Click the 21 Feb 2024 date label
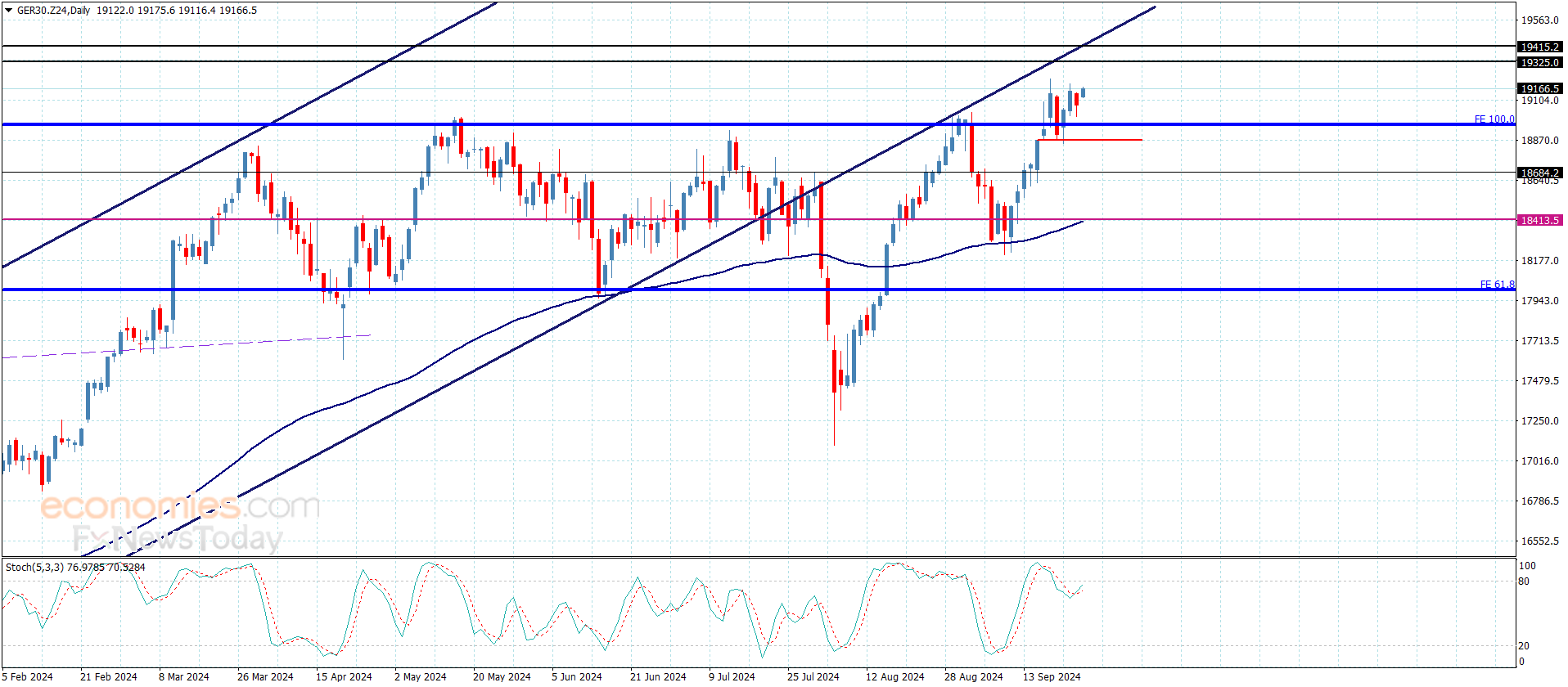The image size is (1568, 687). (109, 676)
